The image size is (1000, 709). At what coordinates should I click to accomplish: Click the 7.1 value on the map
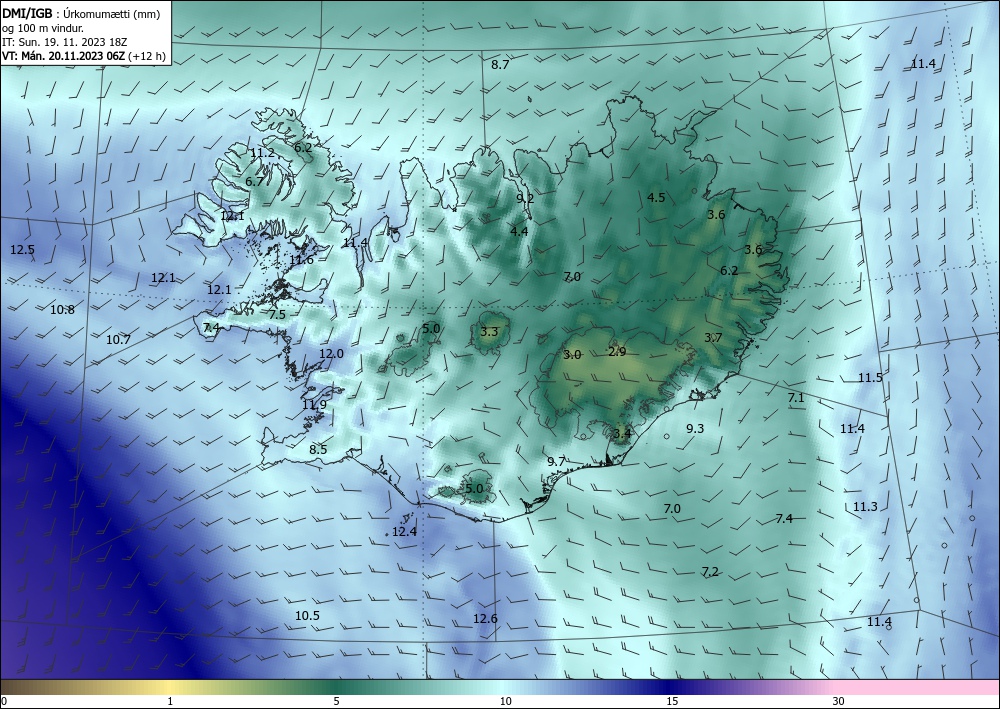point(796,398)
